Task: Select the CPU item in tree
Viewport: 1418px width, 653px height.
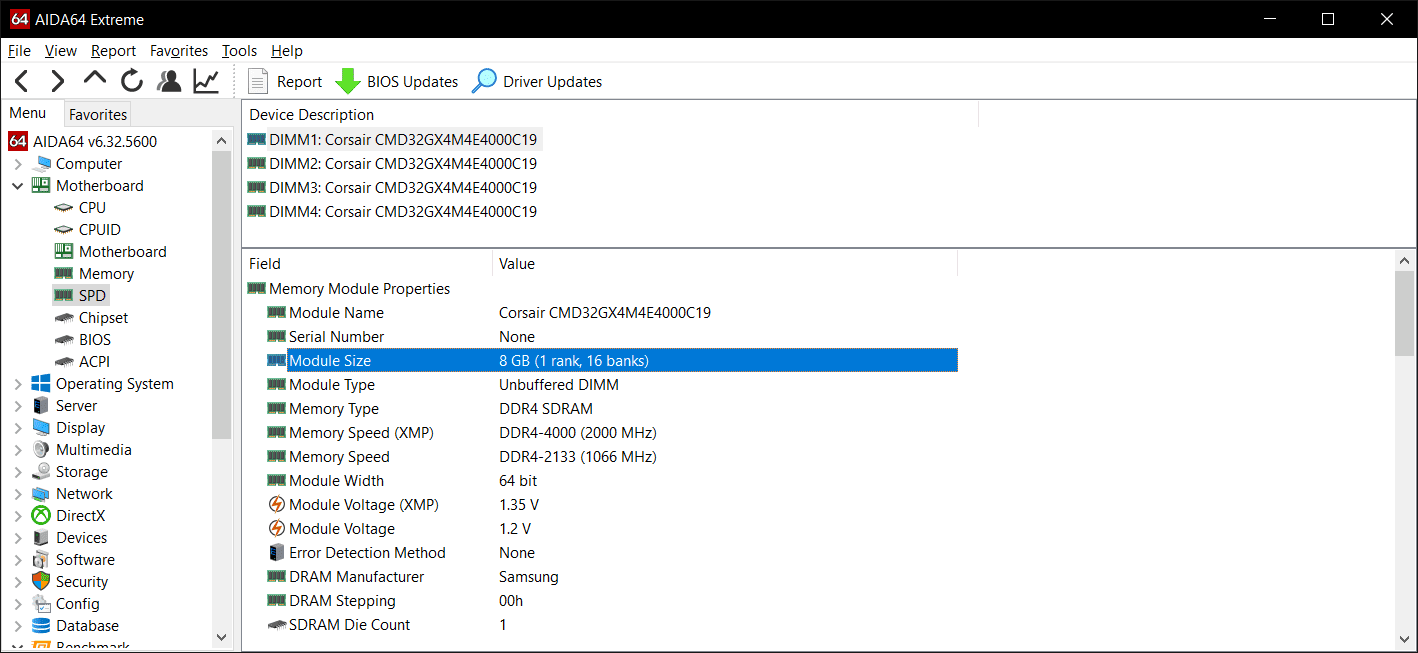Action: [92, 208]
